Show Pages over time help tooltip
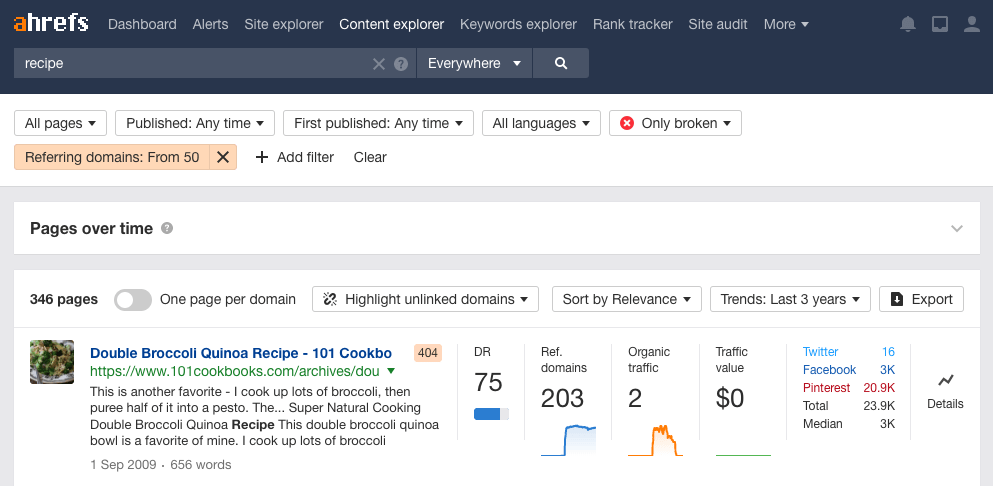 coord(167,228)
